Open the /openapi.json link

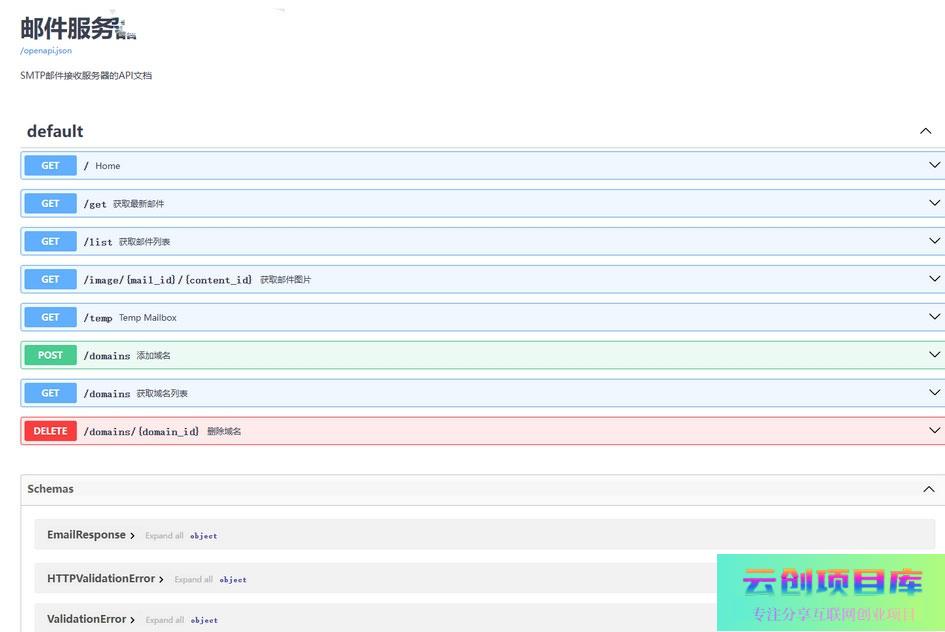(x=46, y=50)
